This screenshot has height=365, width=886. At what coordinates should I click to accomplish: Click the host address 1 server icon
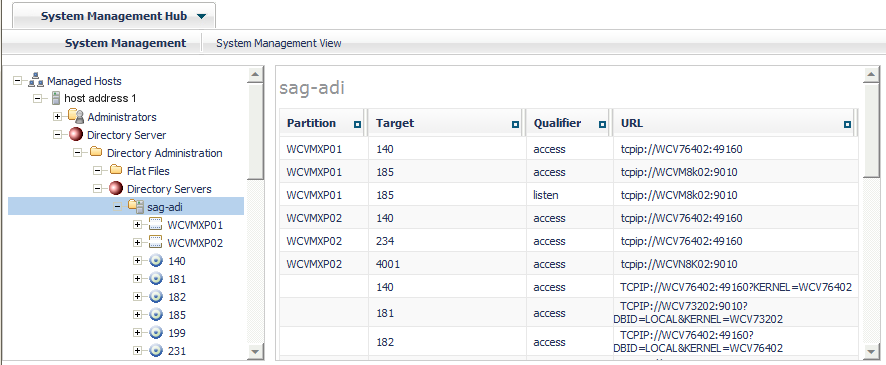[x=56, y=98]
